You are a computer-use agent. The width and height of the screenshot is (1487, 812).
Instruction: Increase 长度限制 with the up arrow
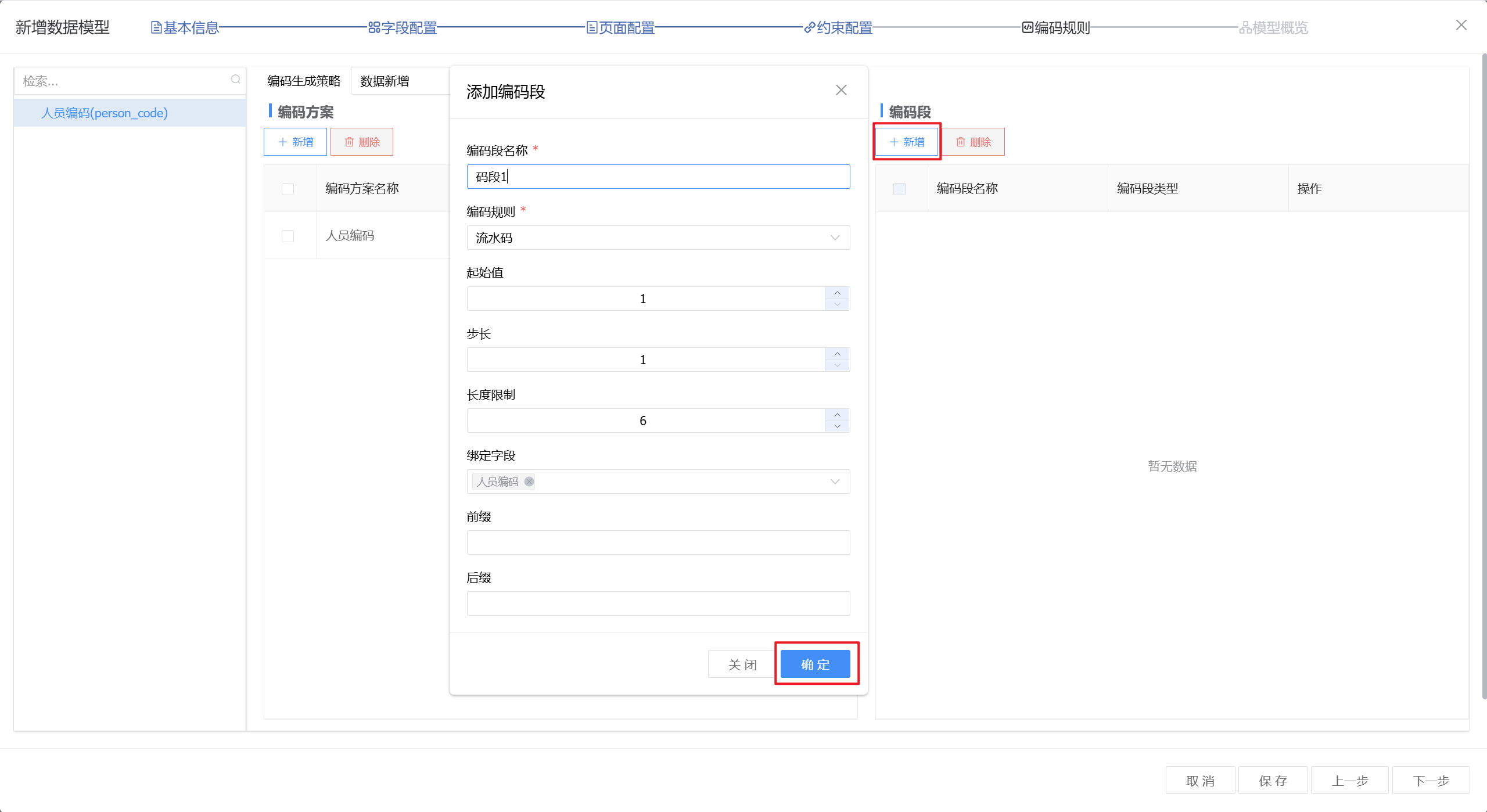[x=837, y=415]
